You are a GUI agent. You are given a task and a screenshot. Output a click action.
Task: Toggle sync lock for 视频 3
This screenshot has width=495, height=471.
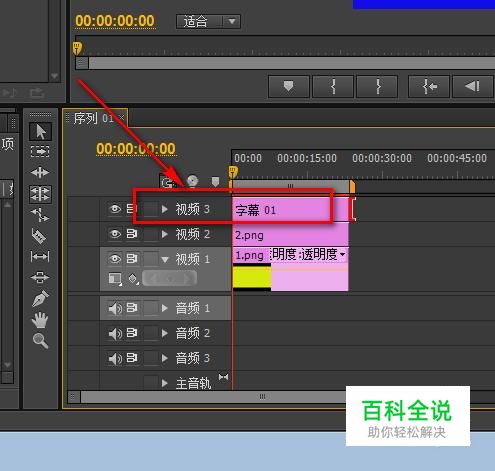[x=132, y=209]
